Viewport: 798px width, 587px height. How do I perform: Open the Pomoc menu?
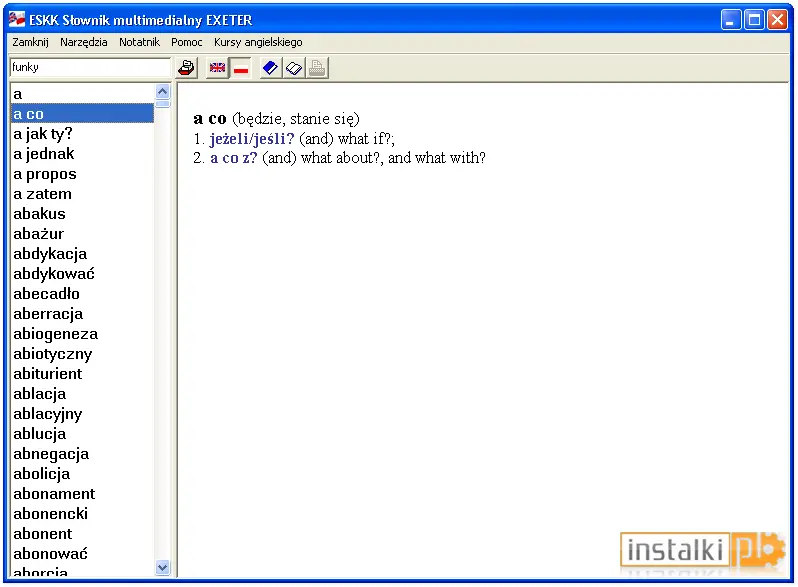[187, 42]
